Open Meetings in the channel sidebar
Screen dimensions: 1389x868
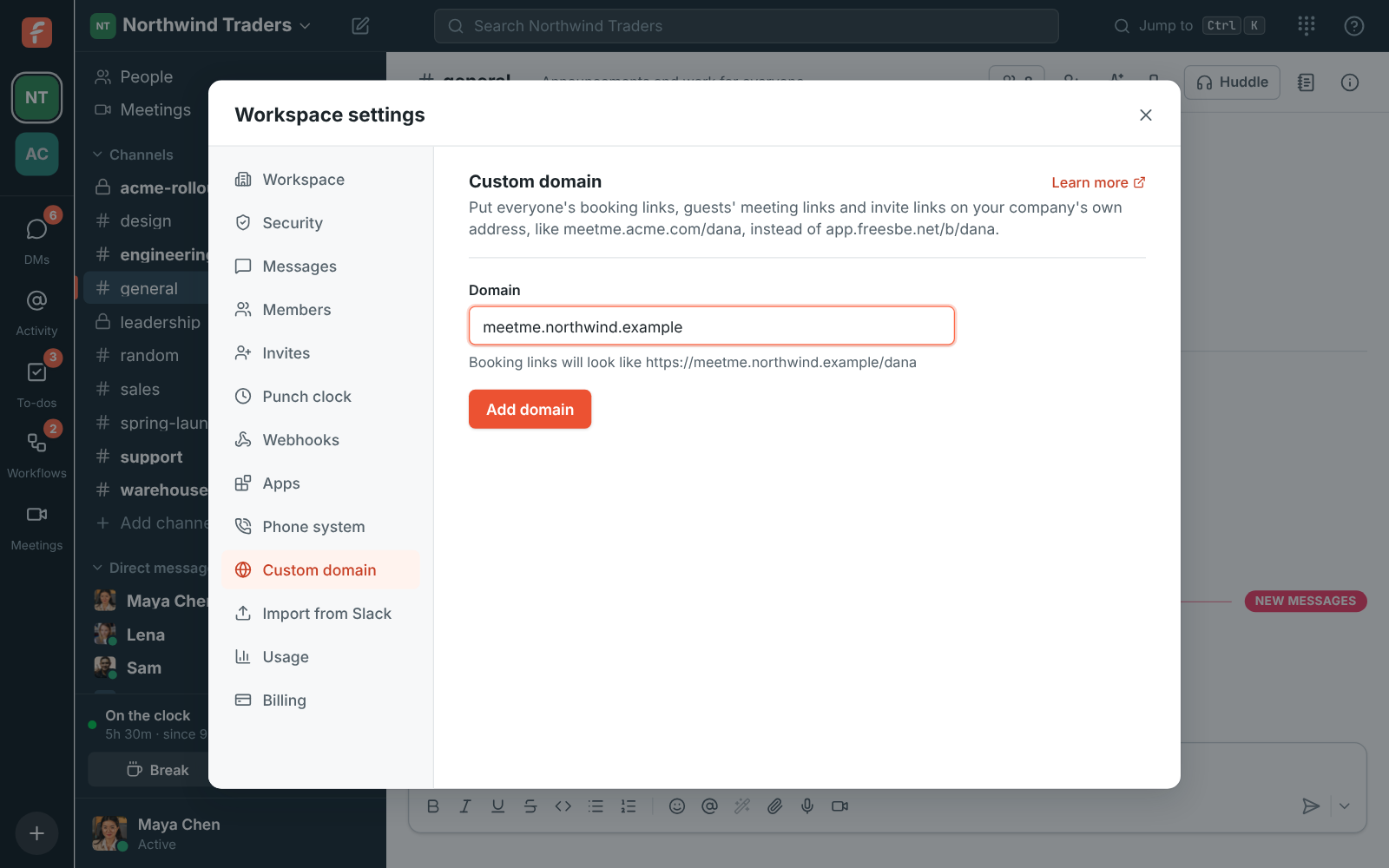click(146, 109)
